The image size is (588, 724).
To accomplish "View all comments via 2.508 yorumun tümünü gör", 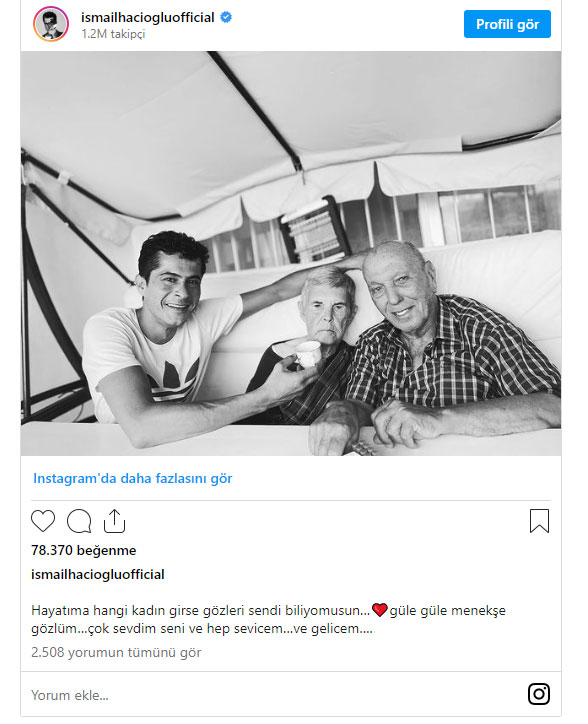I will point(116,652).
